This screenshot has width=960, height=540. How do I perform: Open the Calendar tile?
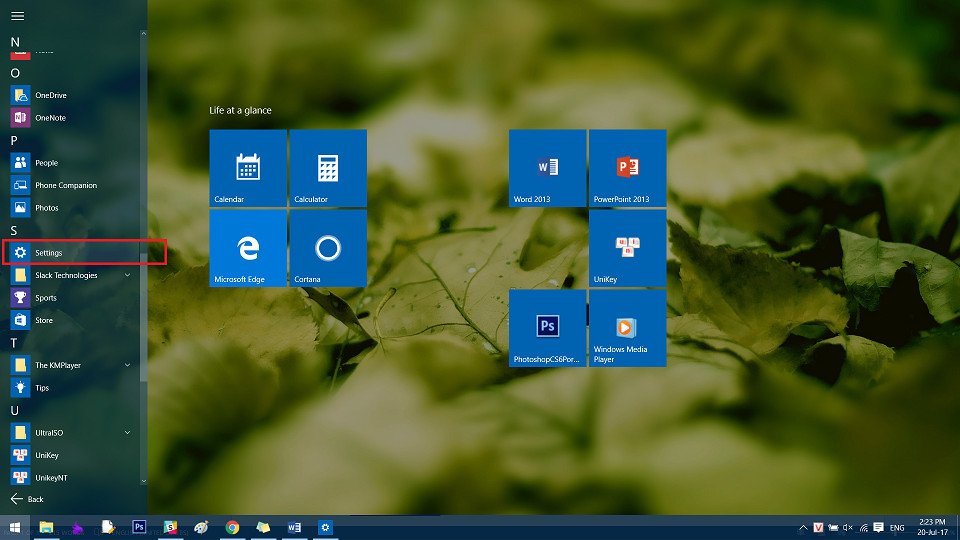pyautogui.click(x=248, y=168)
